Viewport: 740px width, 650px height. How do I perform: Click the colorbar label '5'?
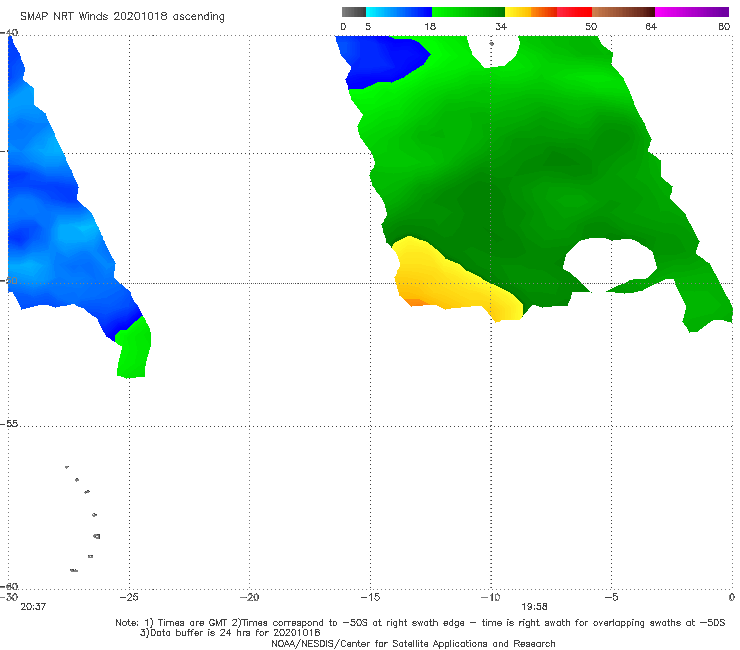click(368, 26)
